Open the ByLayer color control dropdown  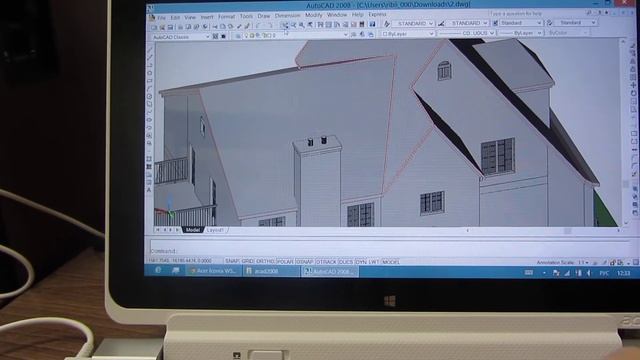pyautogui.click(x=408, y=34)
